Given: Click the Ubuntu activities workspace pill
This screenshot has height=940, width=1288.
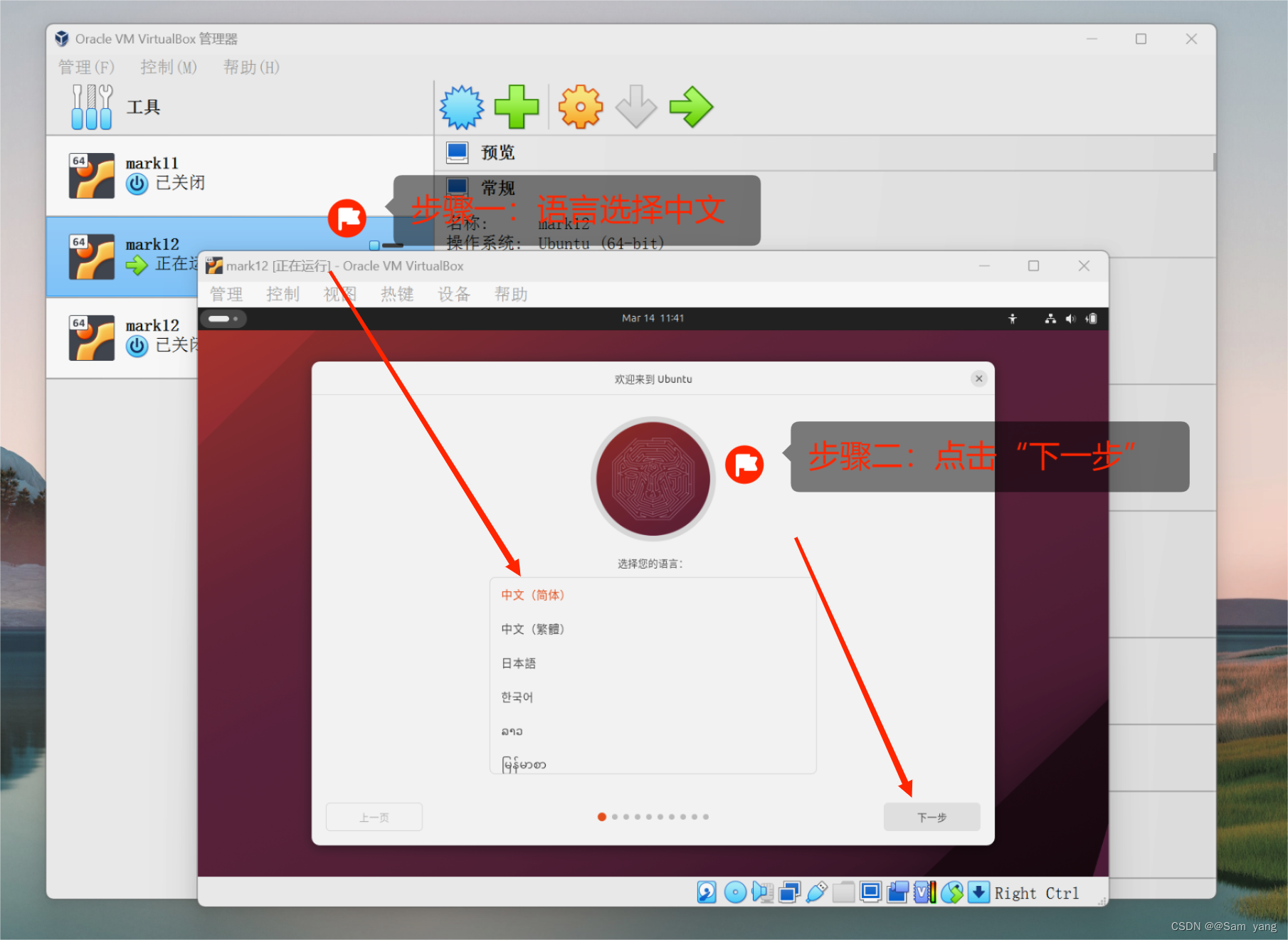Looking at the screenshot, I should 223,319.
